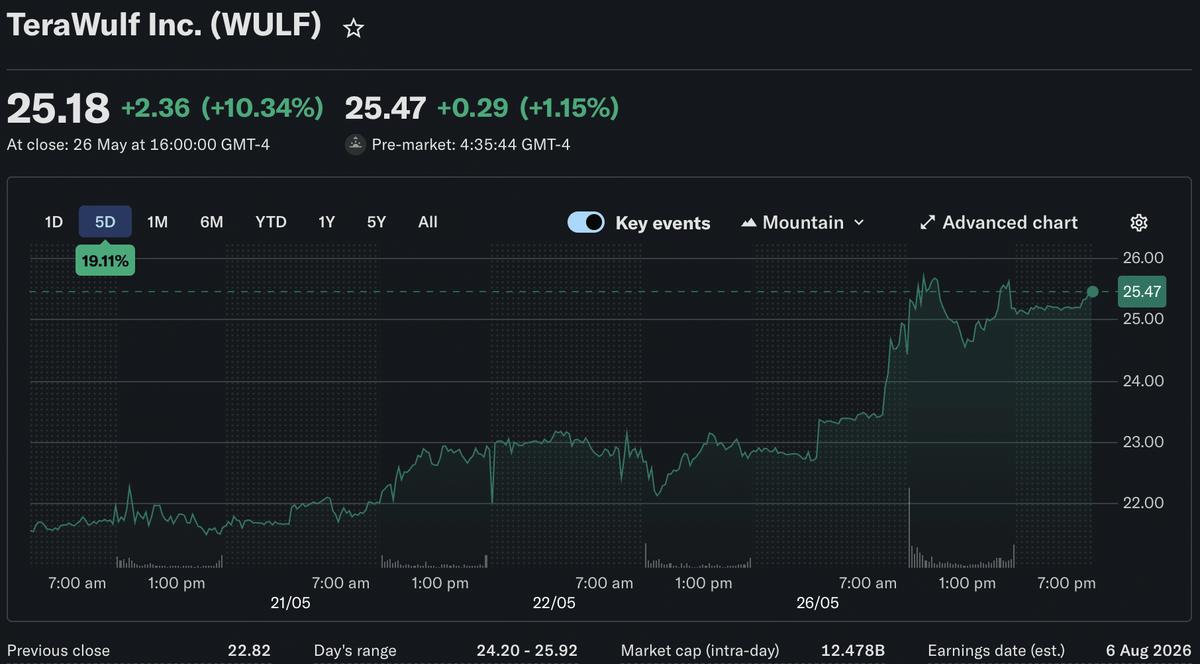The width and height of the screenshot is (1200, 664).
Task: Toggle the Key events switch
Action: pos(586,222)
